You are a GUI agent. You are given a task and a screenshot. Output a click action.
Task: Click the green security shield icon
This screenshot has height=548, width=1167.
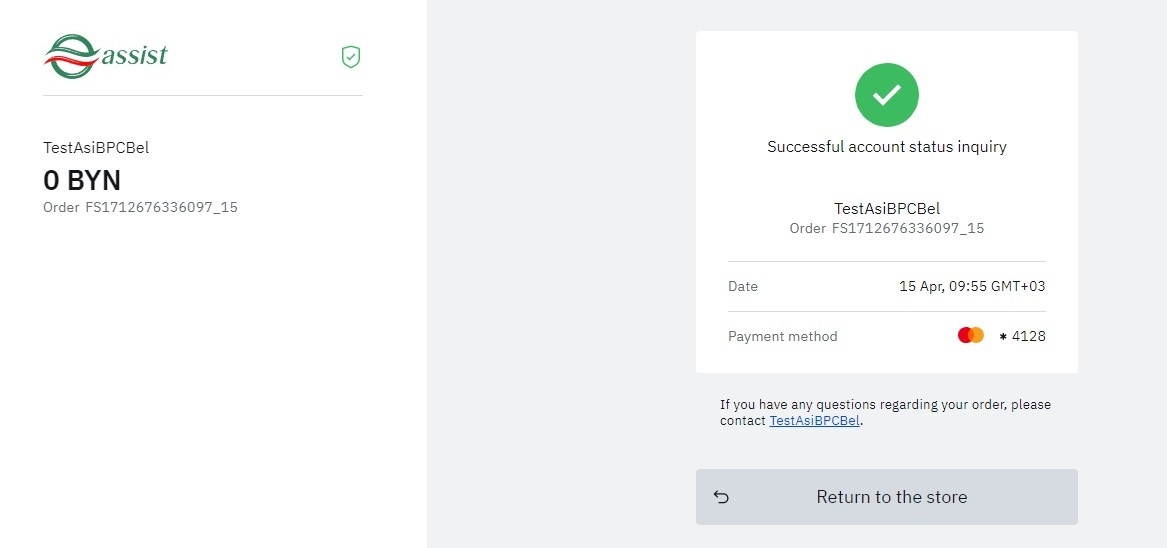(351, 57)
